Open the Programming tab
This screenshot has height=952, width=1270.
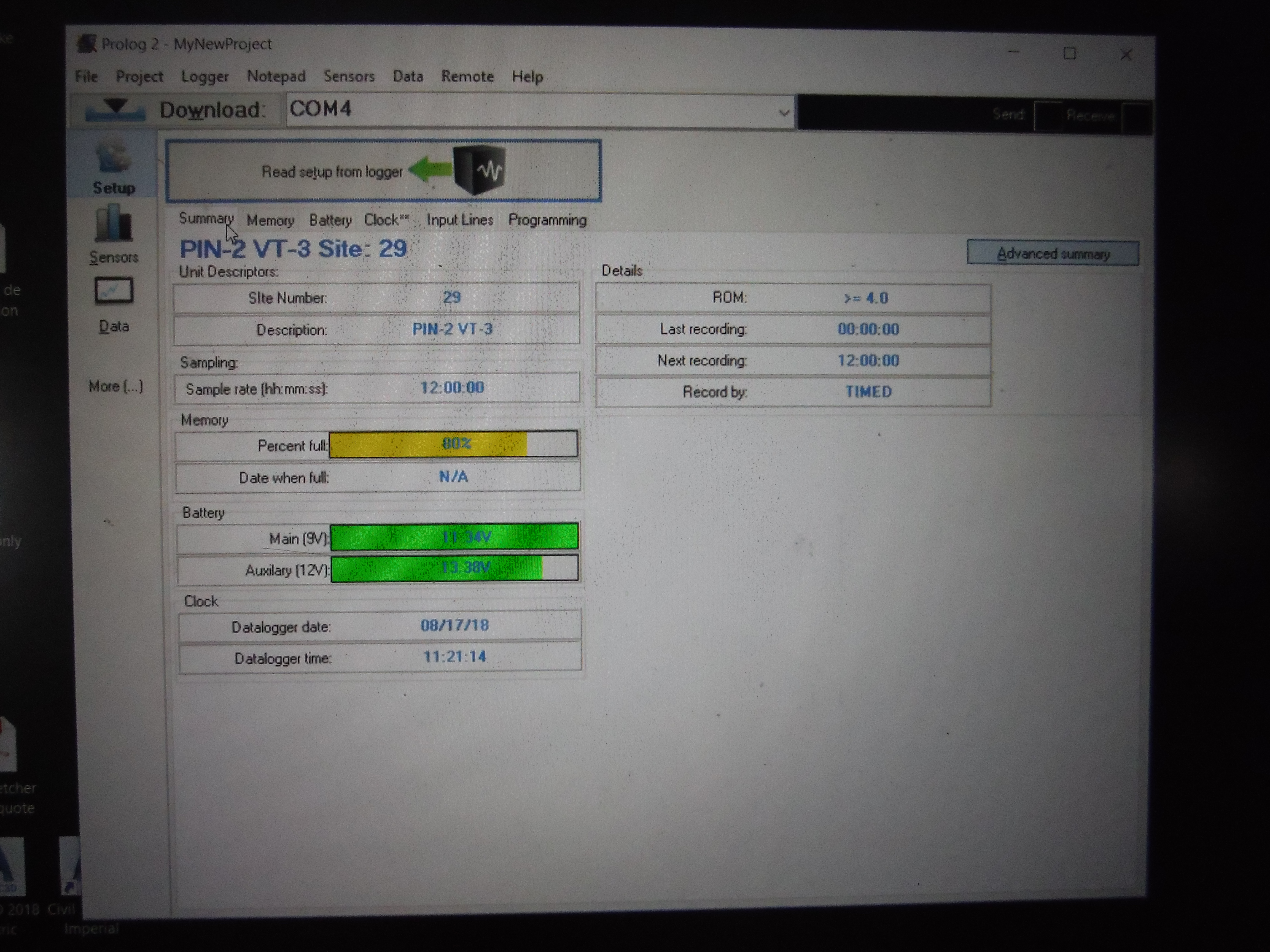547,220
